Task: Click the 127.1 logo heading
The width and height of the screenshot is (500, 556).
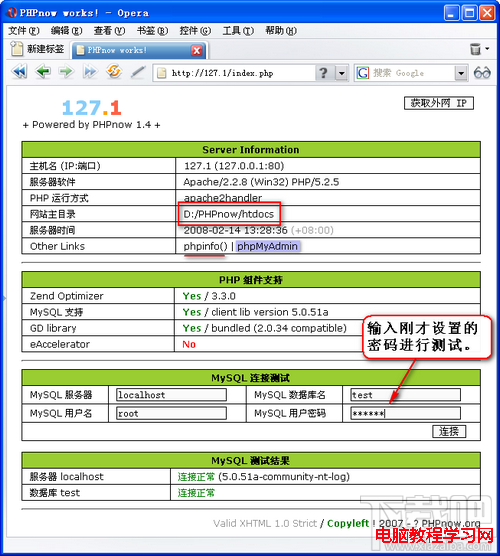Action: click(x=92, y=108)
